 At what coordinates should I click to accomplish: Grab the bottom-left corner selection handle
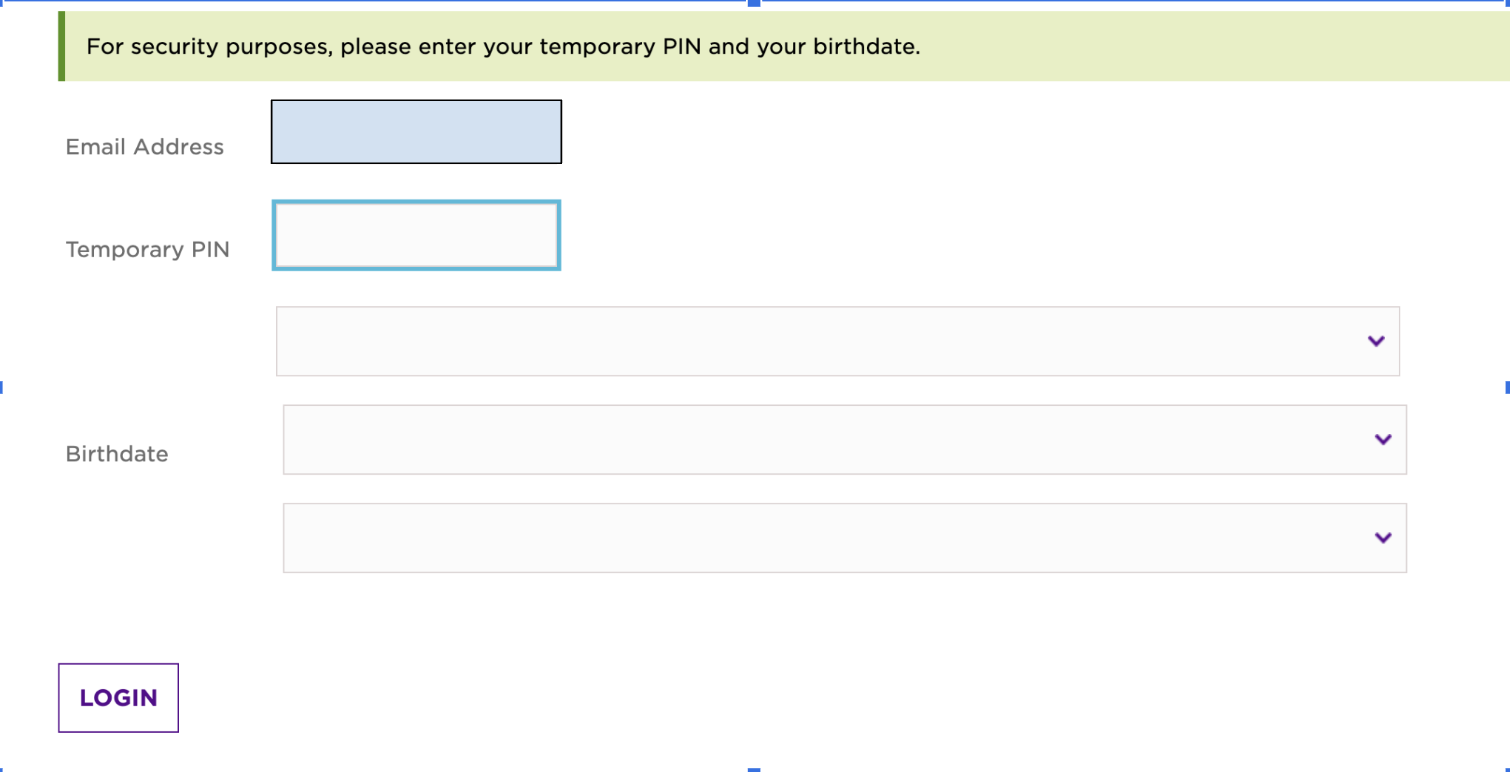coord(2,769)
